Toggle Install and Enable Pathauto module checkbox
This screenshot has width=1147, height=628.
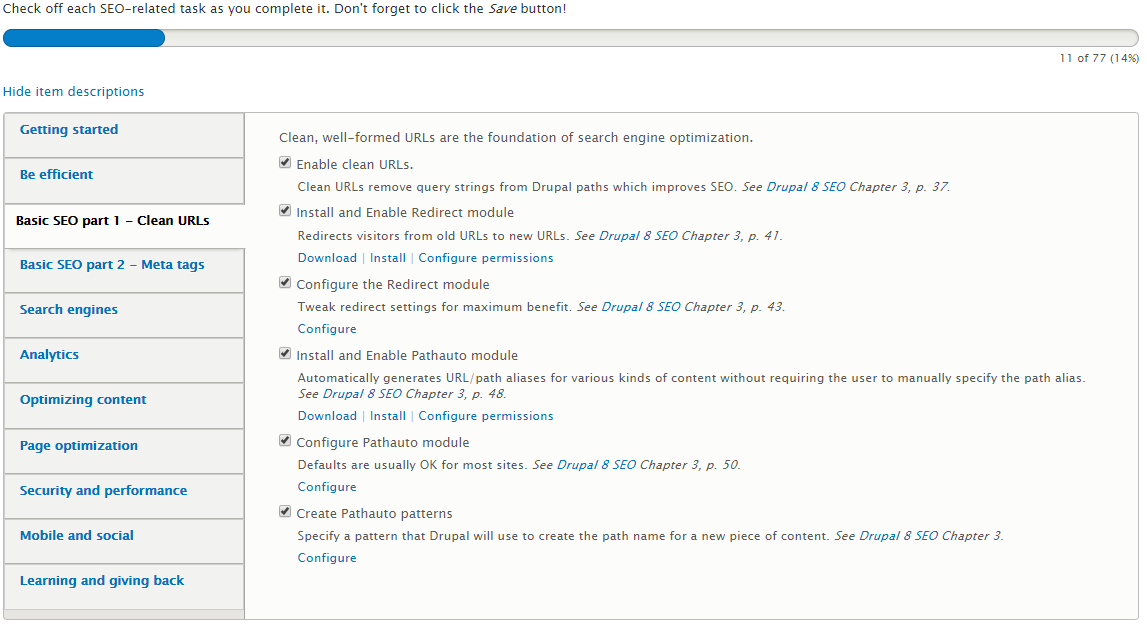click(285, 354)
